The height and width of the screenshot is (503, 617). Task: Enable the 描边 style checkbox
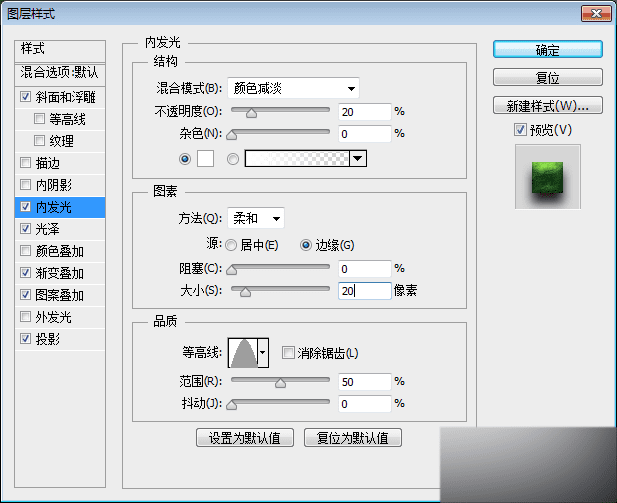tap(25, 163)
